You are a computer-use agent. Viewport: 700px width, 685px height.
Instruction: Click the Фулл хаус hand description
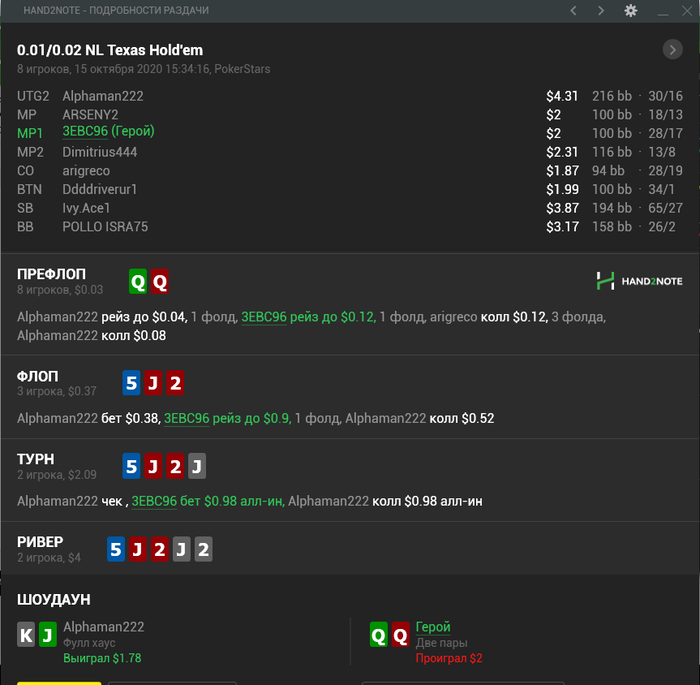click(89, 643)
